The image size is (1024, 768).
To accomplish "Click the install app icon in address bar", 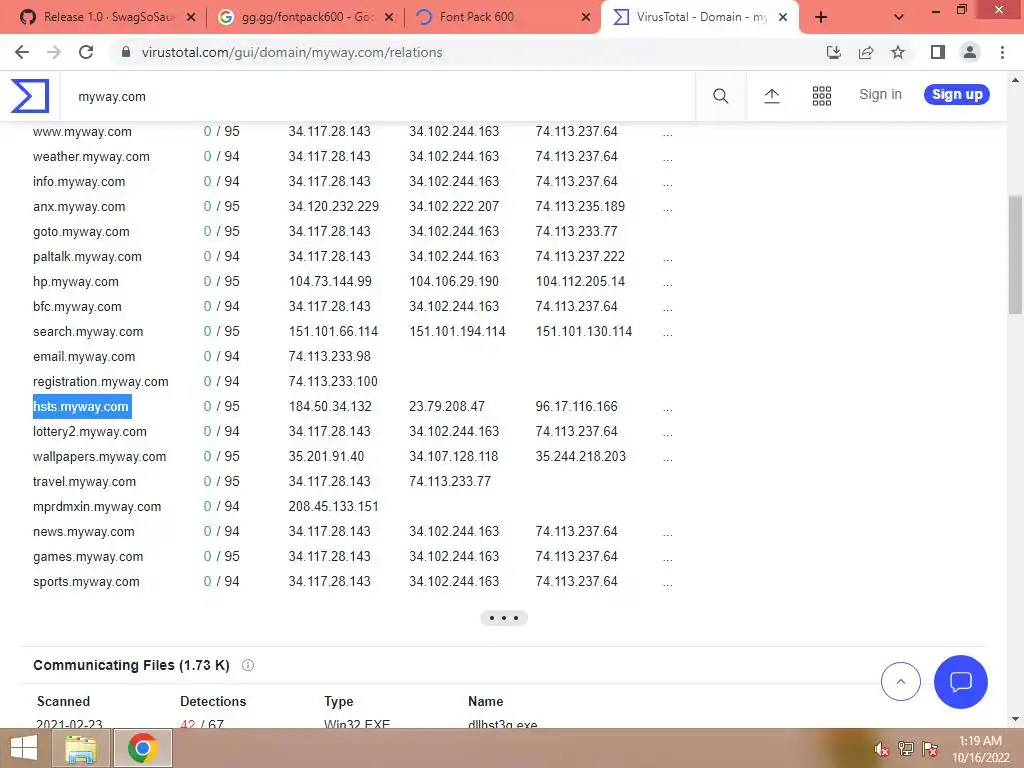I will [x=833, y=52].
